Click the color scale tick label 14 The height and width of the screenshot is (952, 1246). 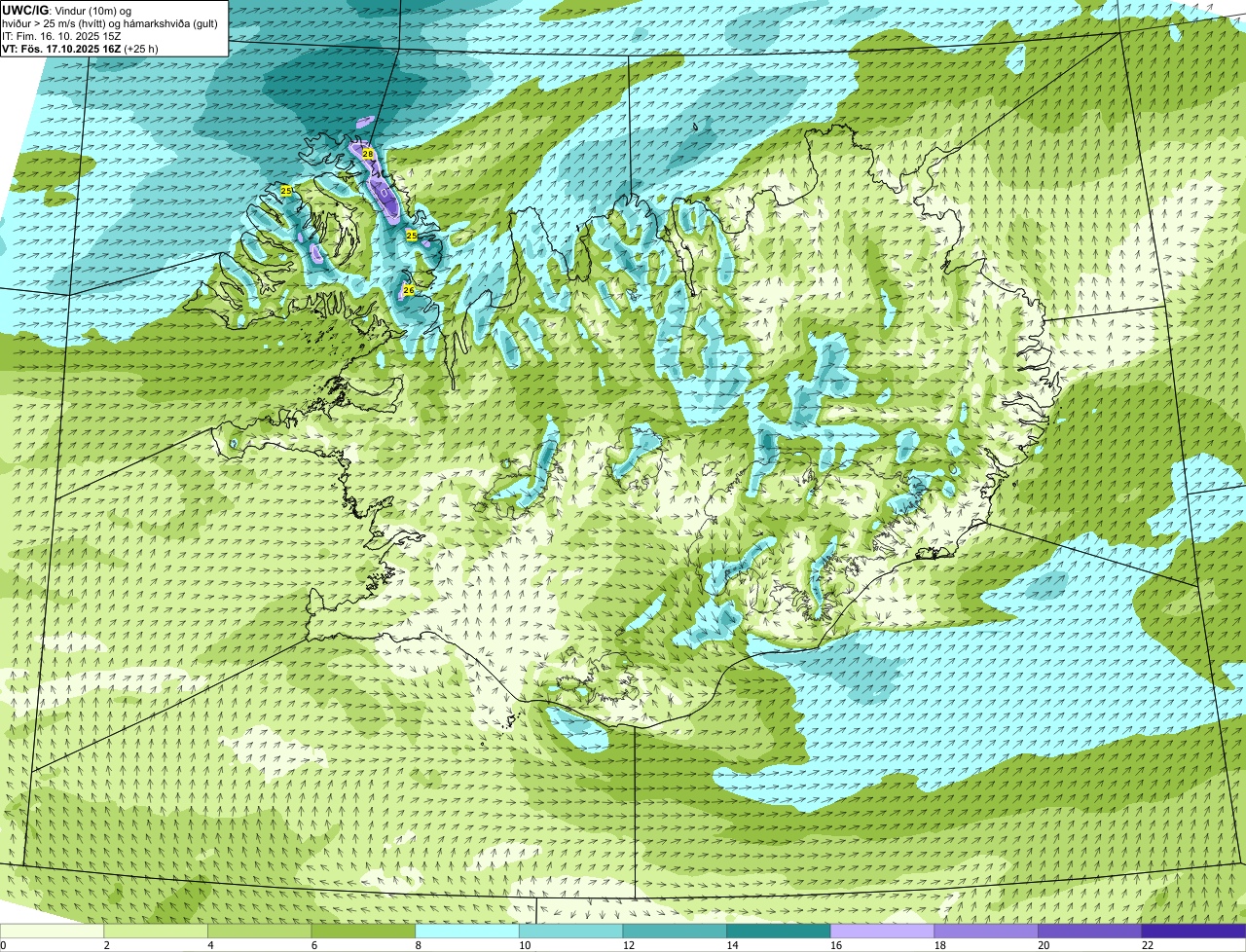pos(732,944)
